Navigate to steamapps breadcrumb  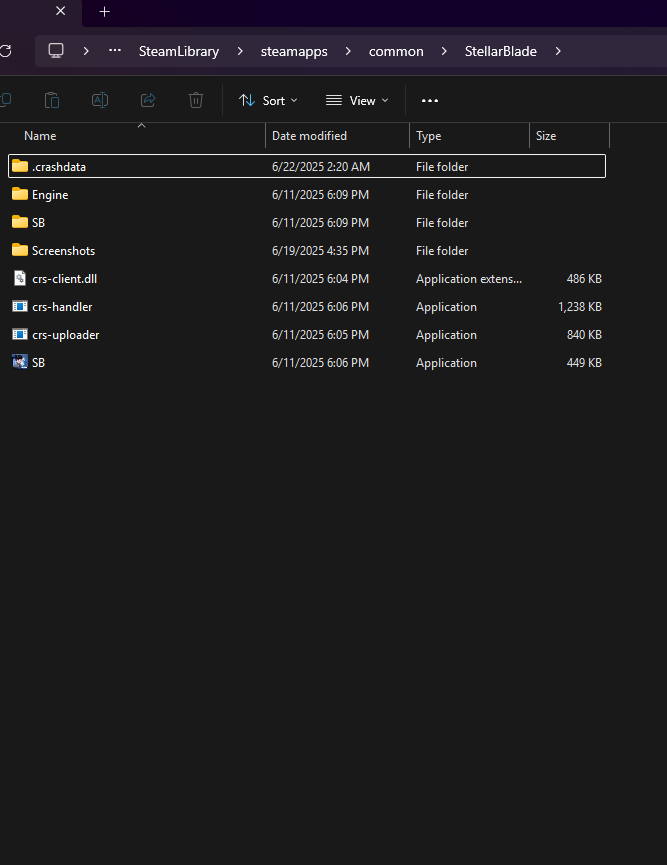coord(294,51)
